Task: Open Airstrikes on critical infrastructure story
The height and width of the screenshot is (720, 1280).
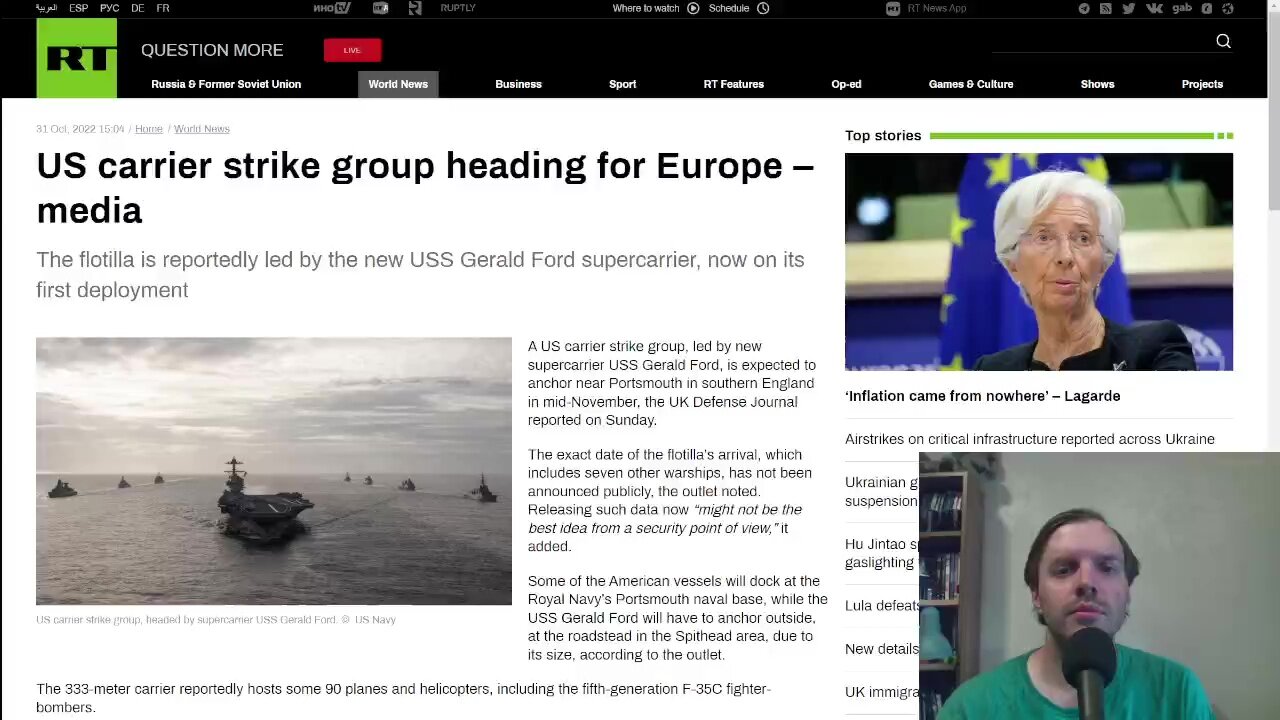Action: click(1030, 439)
